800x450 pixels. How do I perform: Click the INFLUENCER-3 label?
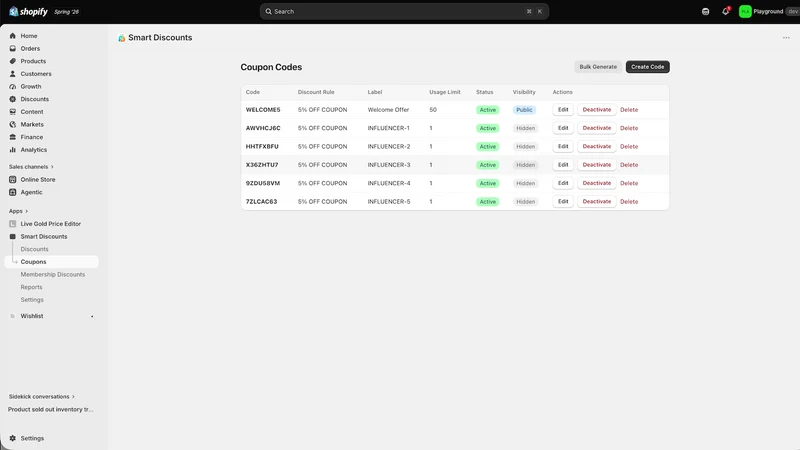pyautogui.click(x=389, y=165)
